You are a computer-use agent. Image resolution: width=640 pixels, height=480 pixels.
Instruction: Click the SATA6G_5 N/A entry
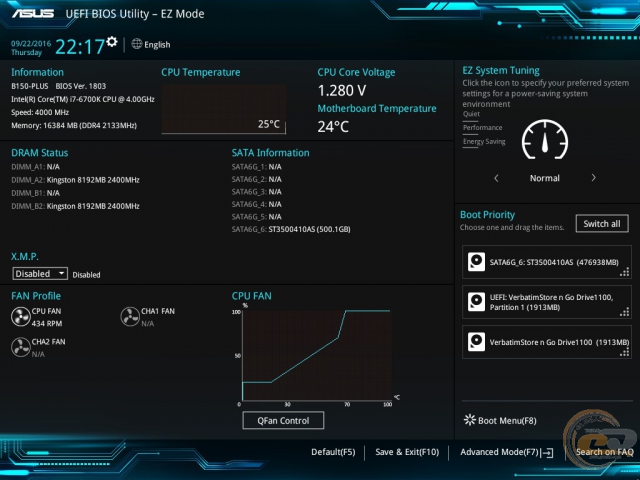pyautogui.click(x=257, y=217)
